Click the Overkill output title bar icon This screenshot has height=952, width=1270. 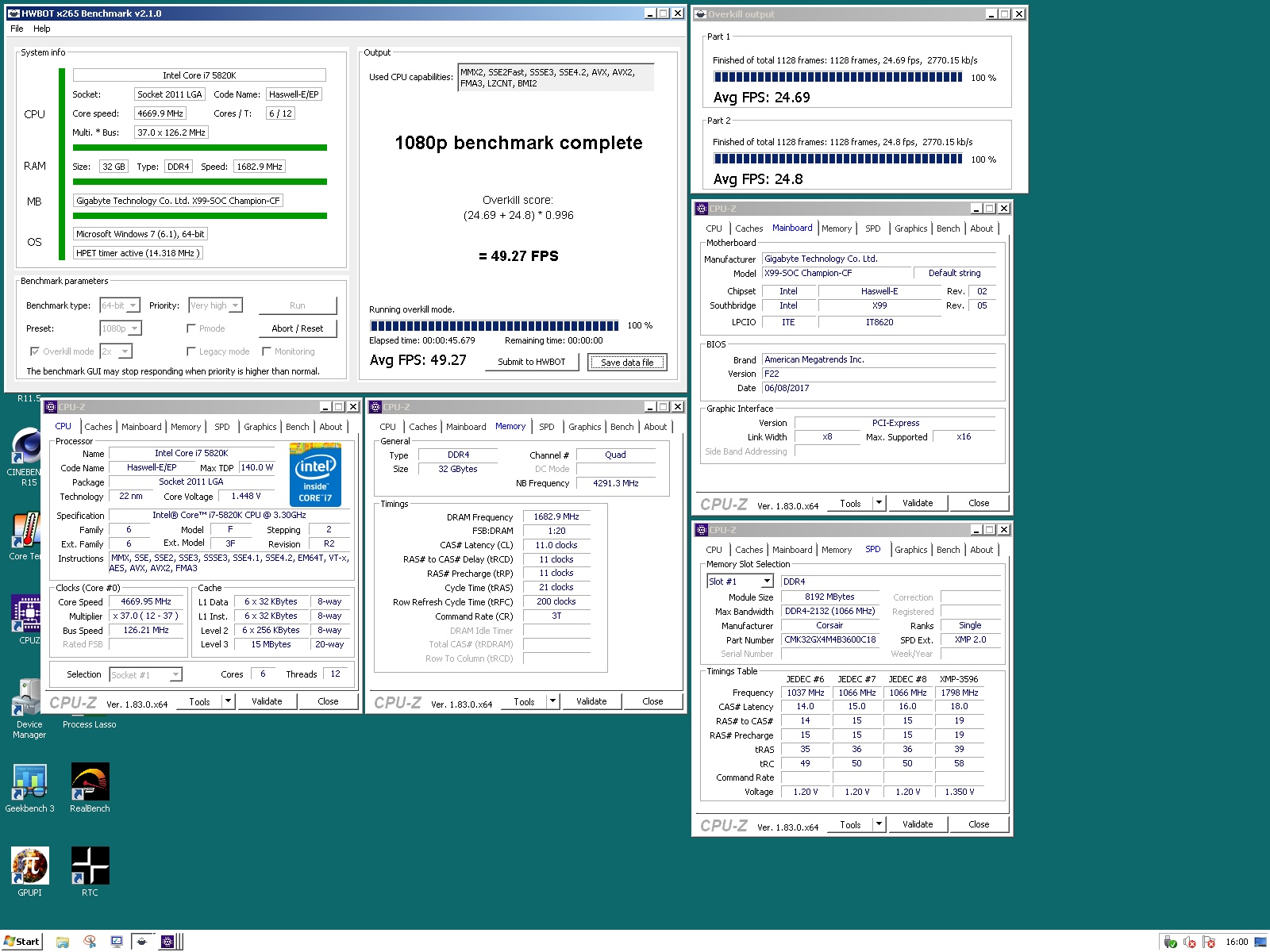701,14
